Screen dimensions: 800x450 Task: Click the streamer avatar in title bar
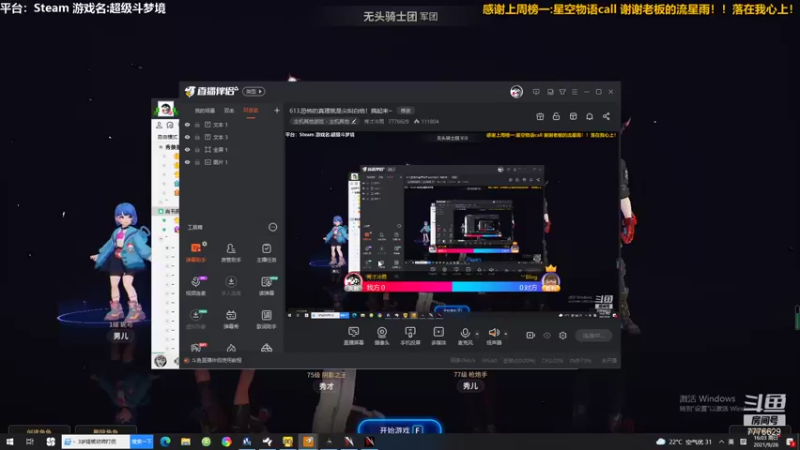pos(516,92)
